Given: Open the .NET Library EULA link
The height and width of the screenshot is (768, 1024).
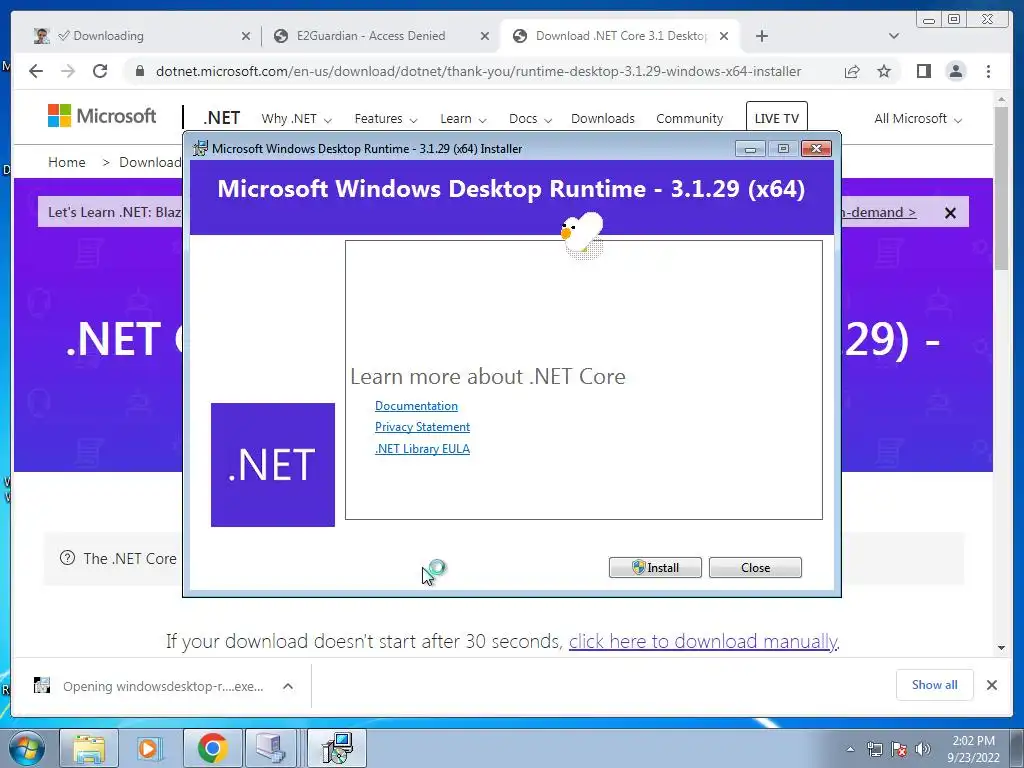Looking at the screenshot, I should click(x=422, y=449).
